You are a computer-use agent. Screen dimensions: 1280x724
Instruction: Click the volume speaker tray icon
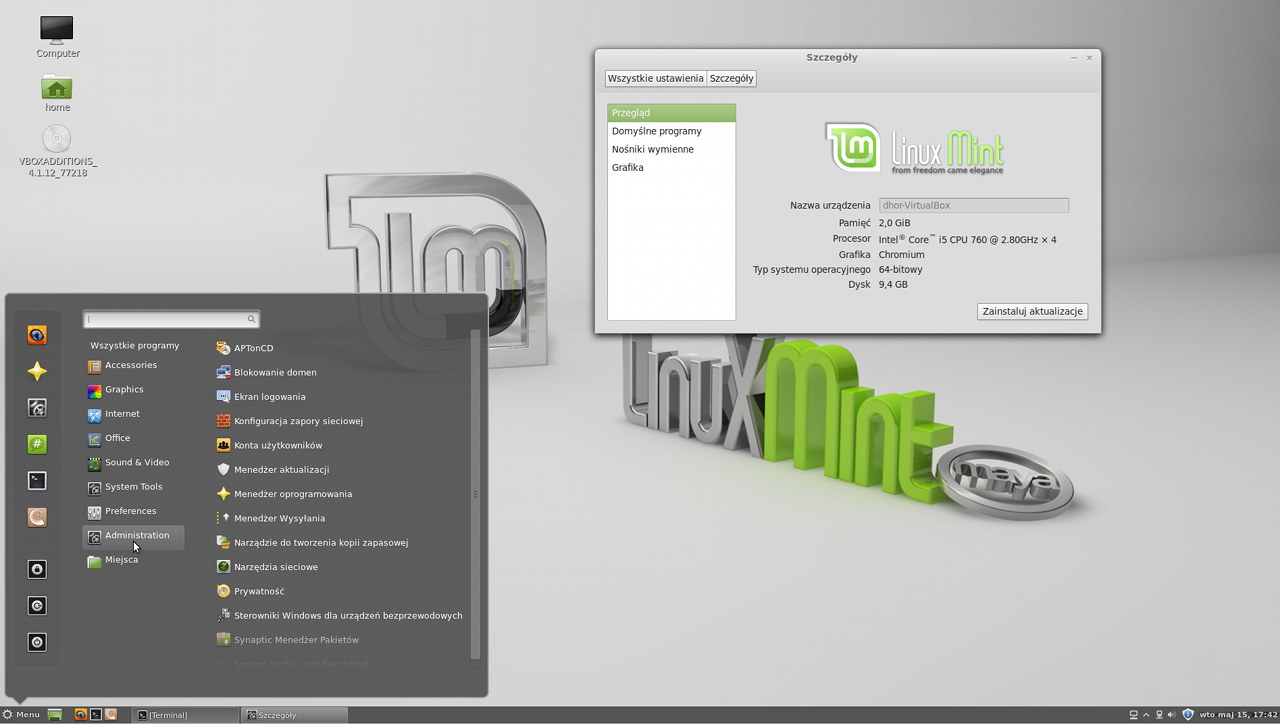pyautogui.click(x=1173, y=715)
